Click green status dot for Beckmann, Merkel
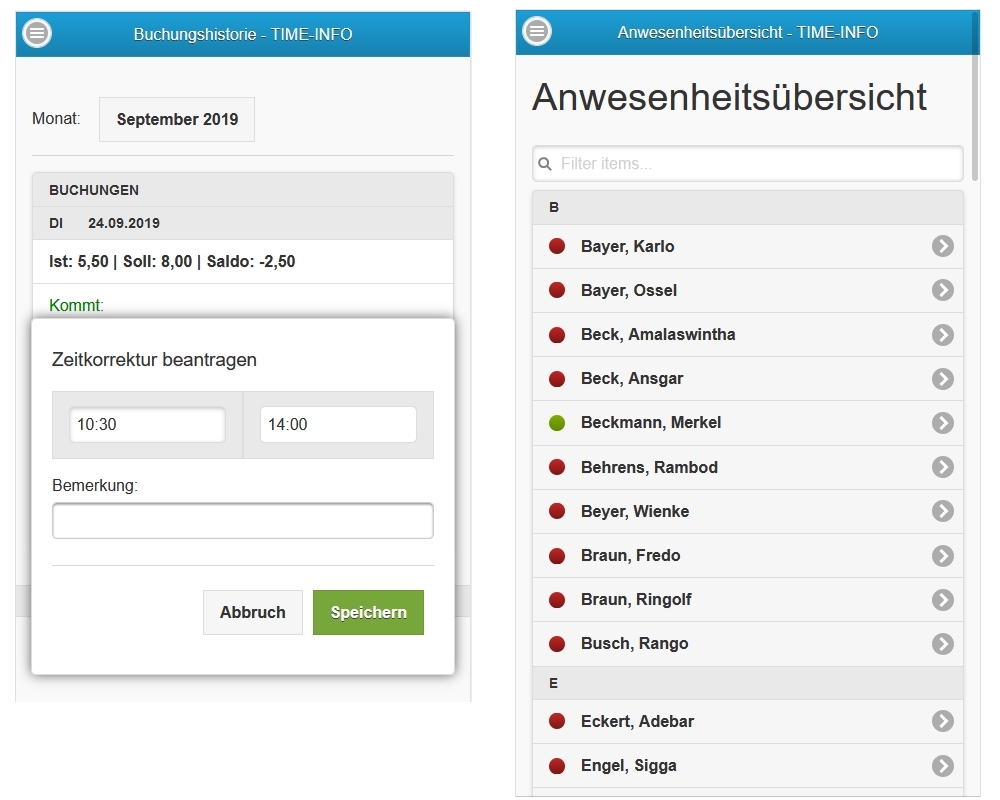 click(x=557, y=423)
